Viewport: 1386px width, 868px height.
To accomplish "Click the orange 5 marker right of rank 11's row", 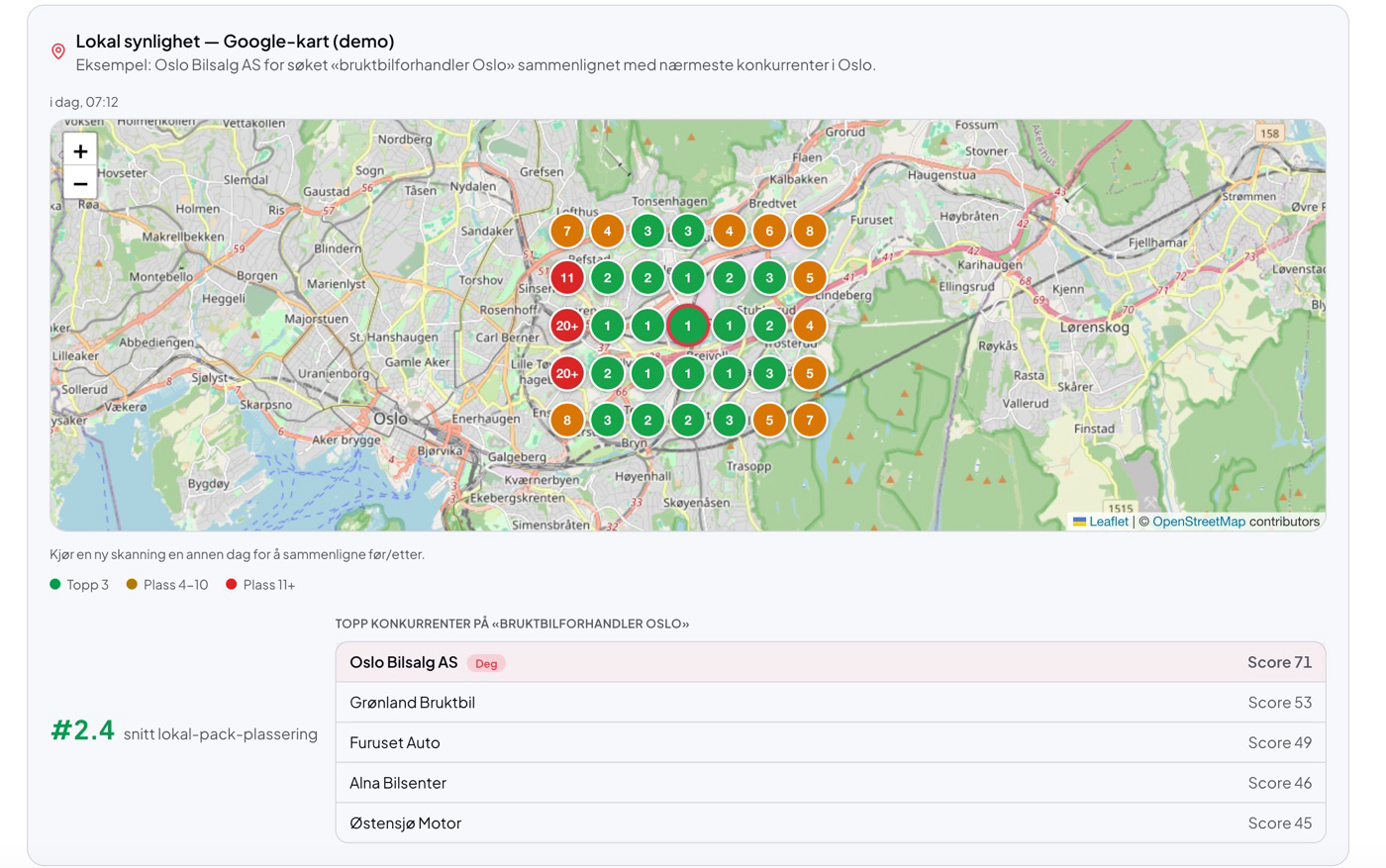I will pos(810,278).
